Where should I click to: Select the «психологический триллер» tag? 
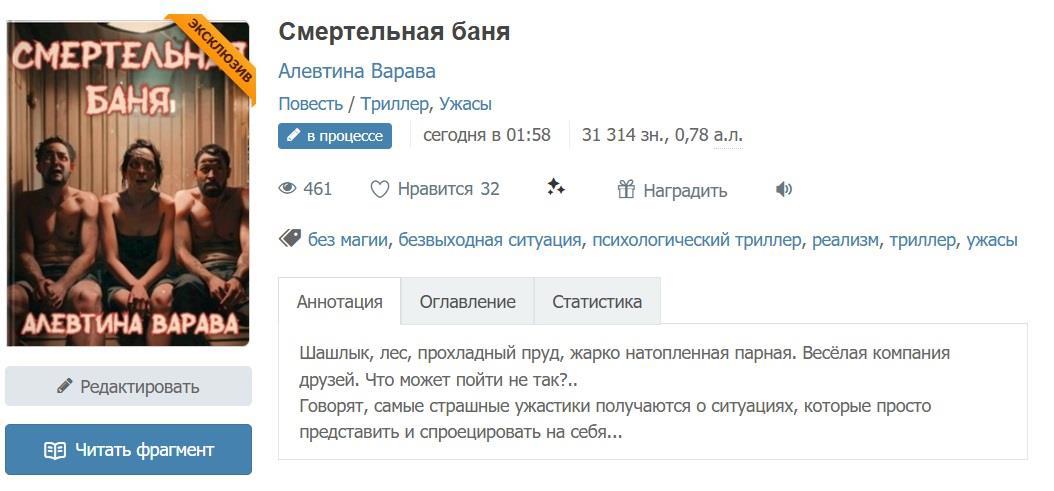point(697,240)
